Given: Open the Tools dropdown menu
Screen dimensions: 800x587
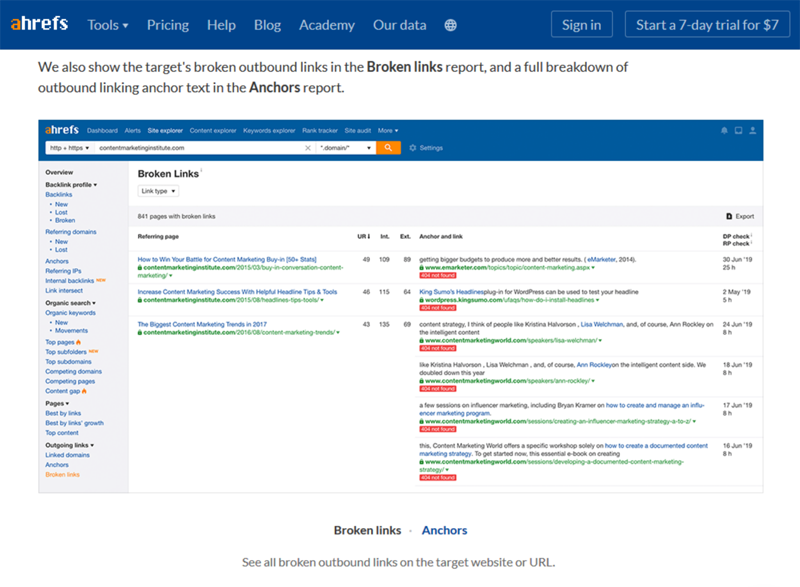Looking at the screenshot, I should click(108, 25).
